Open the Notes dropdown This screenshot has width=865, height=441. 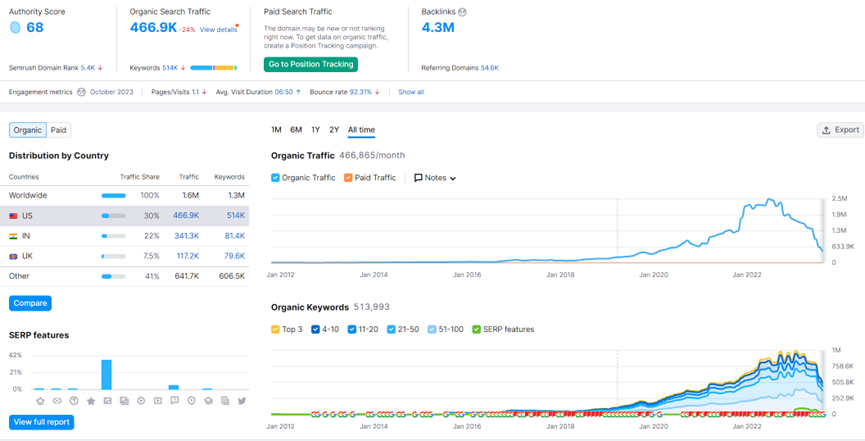pyautogui.click(x=435, y=178)
